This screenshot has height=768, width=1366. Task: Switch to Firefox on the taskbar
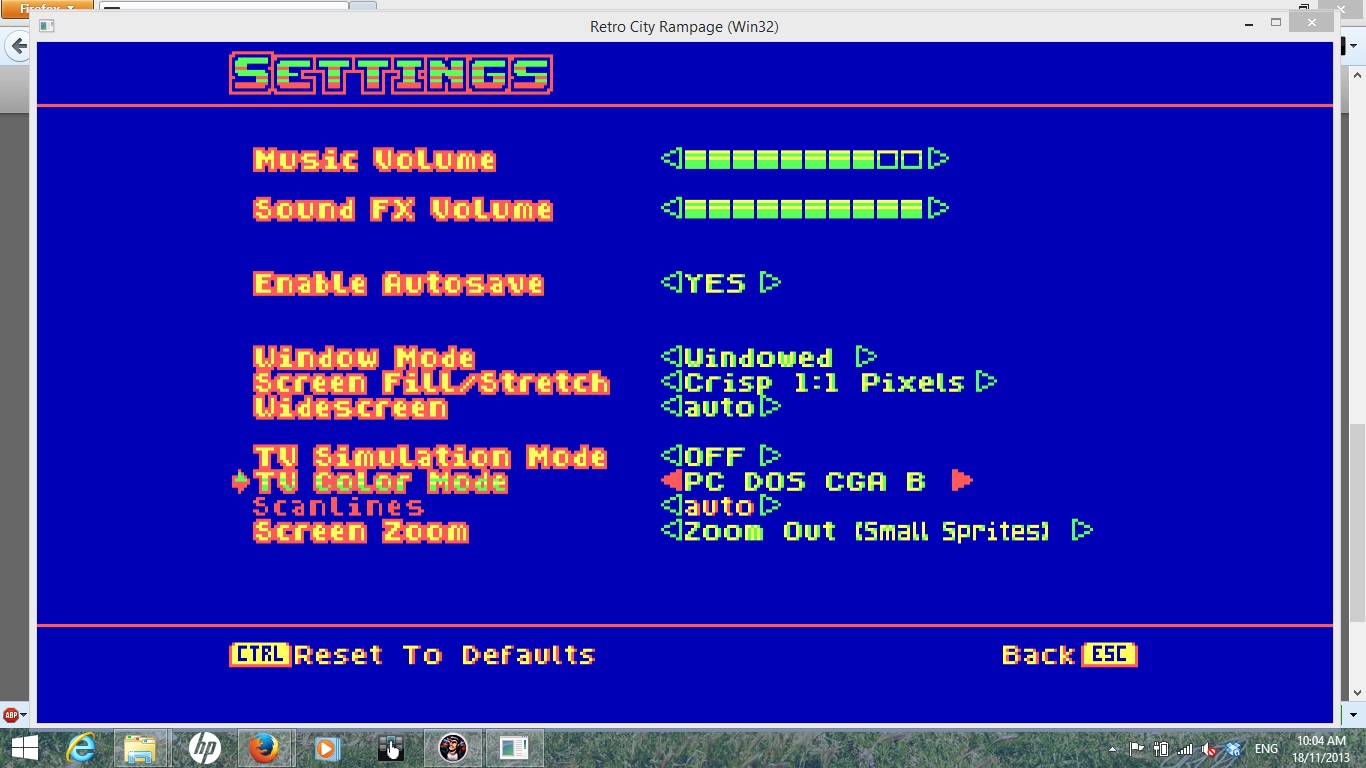click(x=264, y=748)
